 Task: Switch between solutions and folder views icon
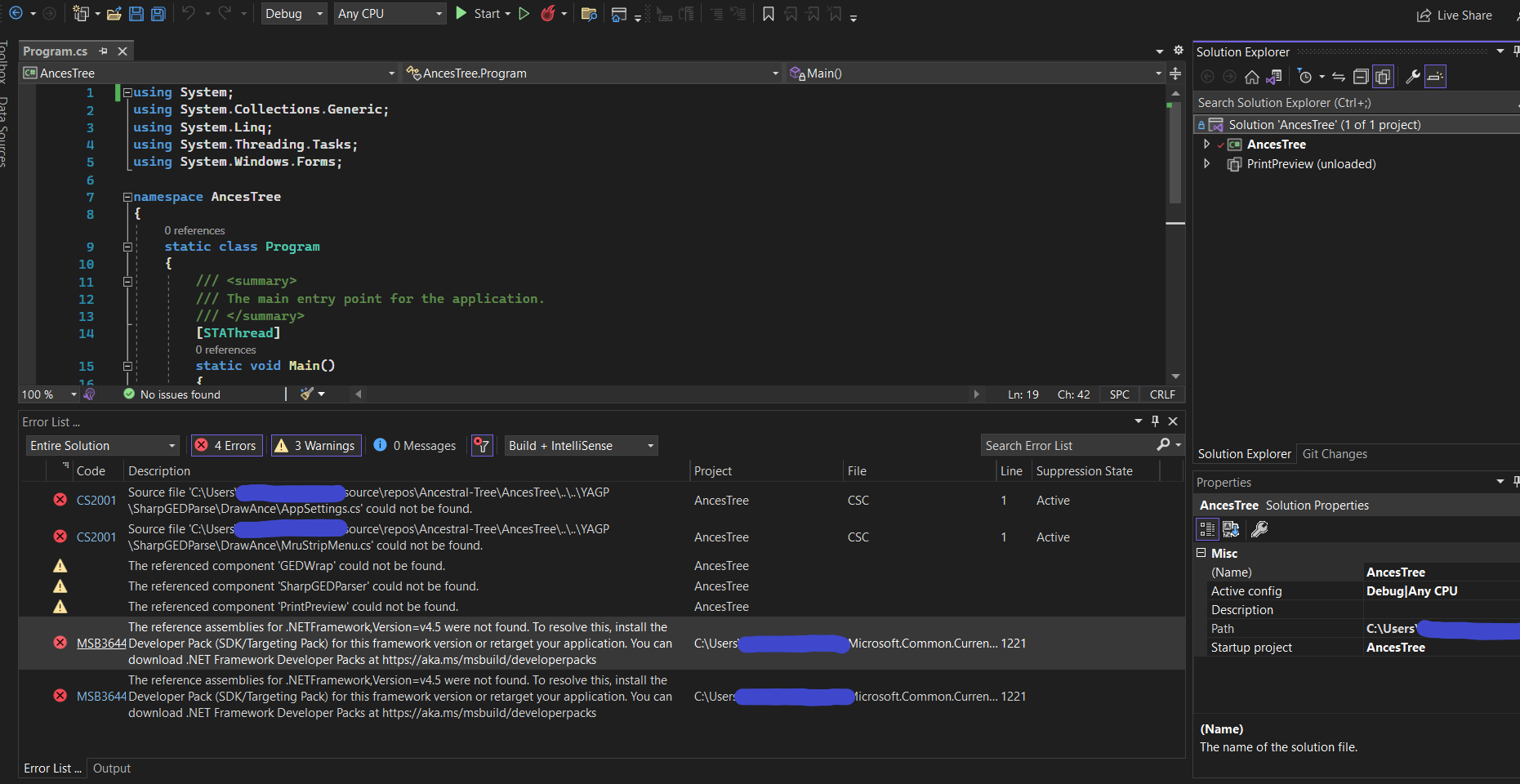1273,77
